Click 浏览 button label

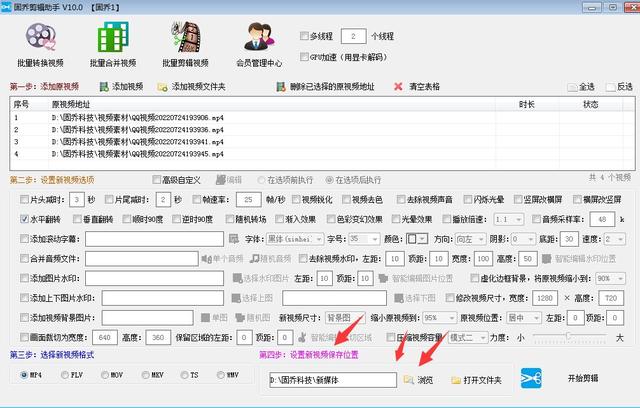pos(425,380)
